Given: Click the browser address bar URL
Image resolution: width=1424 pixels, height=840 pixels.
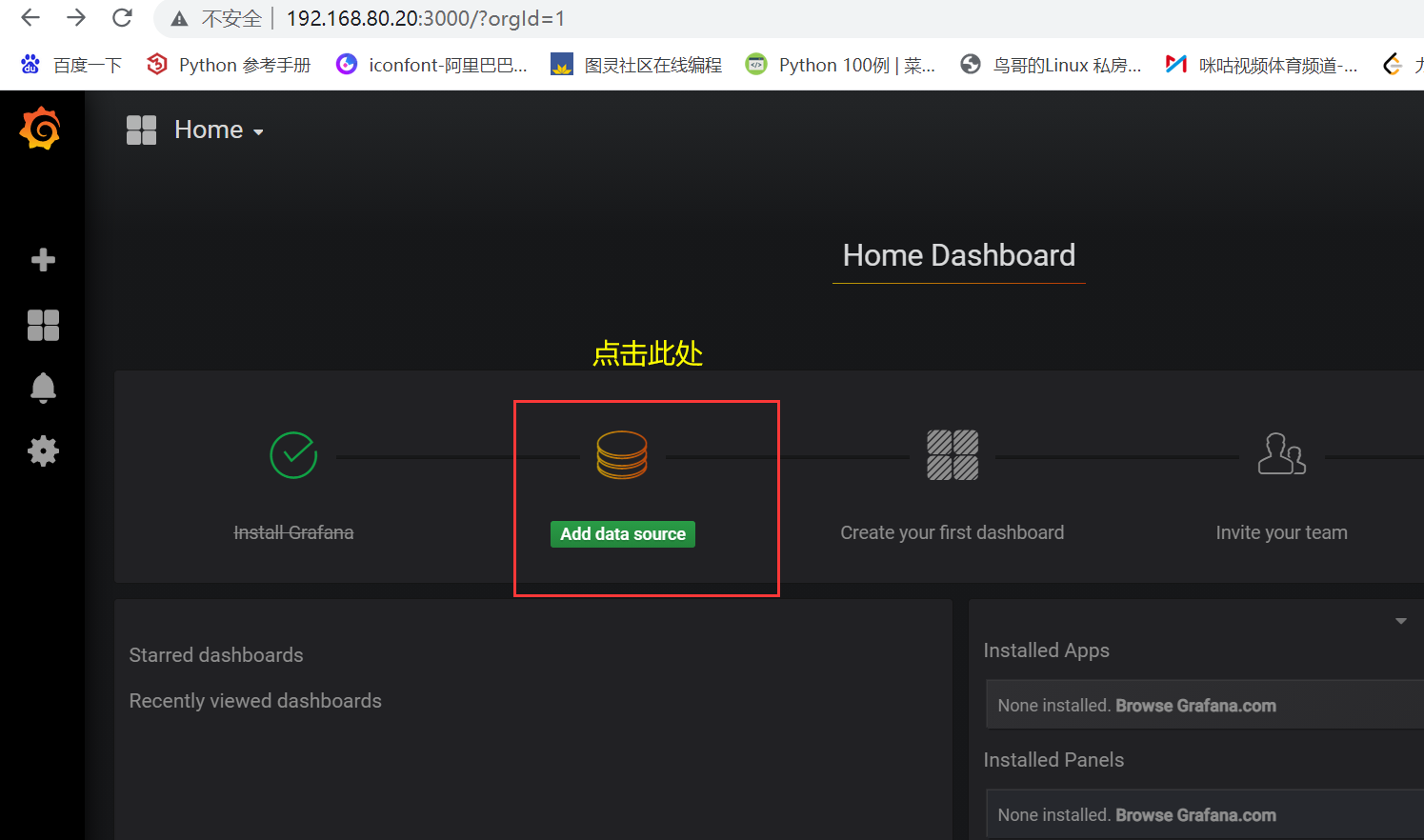Looking at the screenshot, I should click(x=426, y=18).
